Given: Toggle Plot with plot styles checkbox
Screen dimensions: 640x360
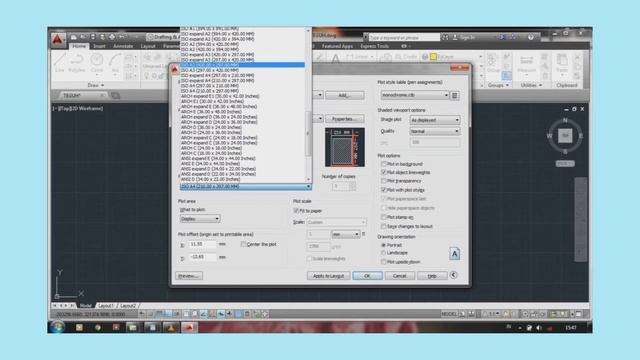Looking at the screenshot, I should coord(384,190).
